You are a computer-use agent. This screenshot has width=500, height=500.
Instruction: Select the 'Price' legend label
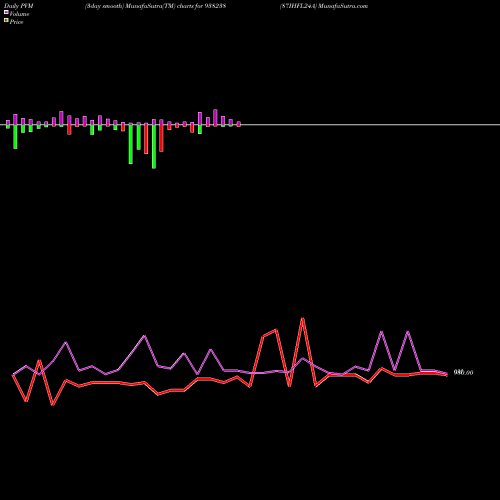tap(16, 22)
